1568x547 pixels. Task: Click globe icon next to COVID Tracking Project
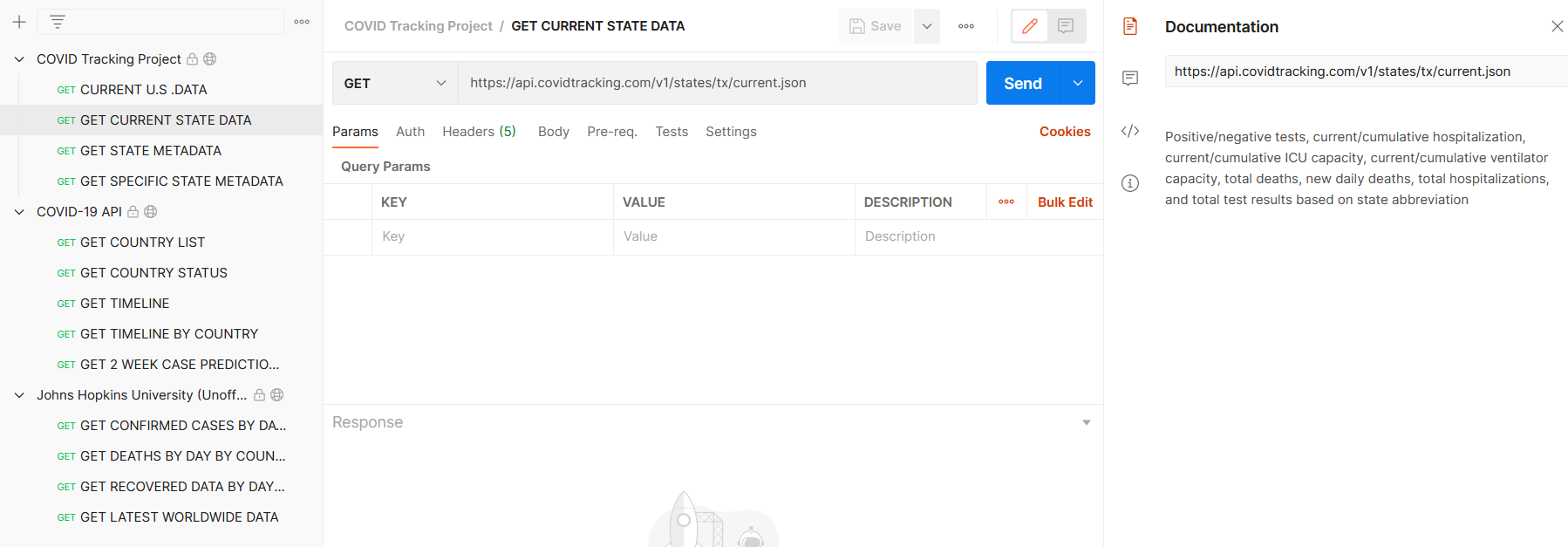(x=210, y=59)
